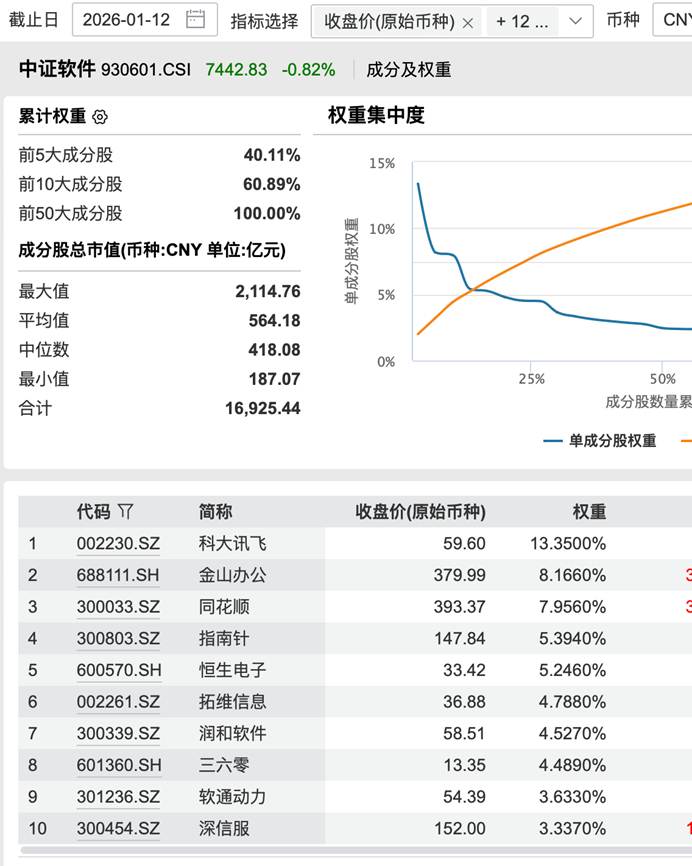Open stock code 300339.SZ link

coord(118,733)
